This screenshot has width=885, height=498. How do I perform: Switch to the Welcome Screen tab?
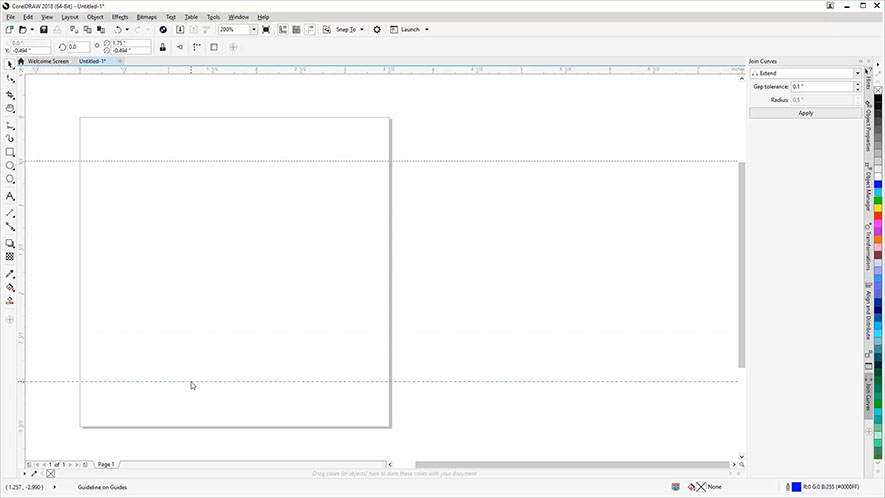click(x=48, y=61)
